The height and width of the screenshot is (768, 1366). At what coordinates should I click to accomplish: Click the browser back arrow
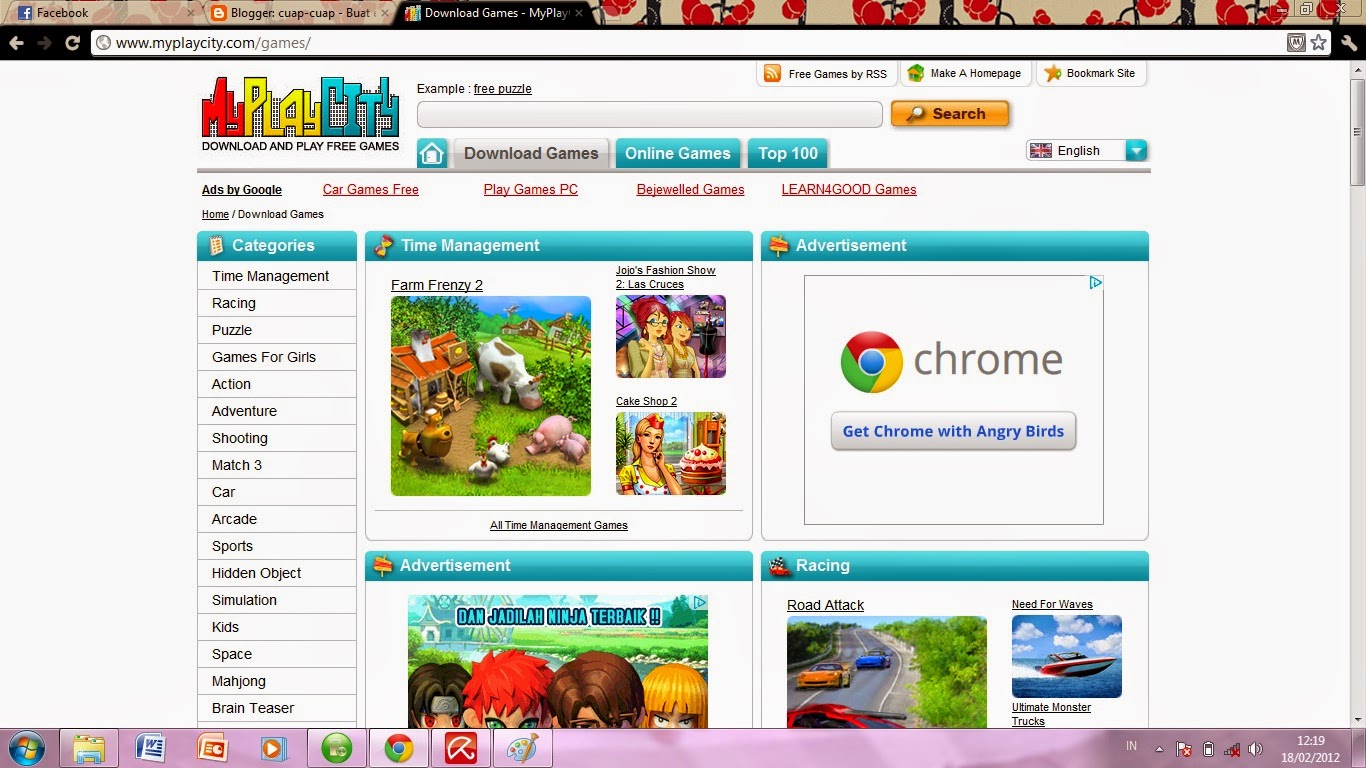click(16, 43)
